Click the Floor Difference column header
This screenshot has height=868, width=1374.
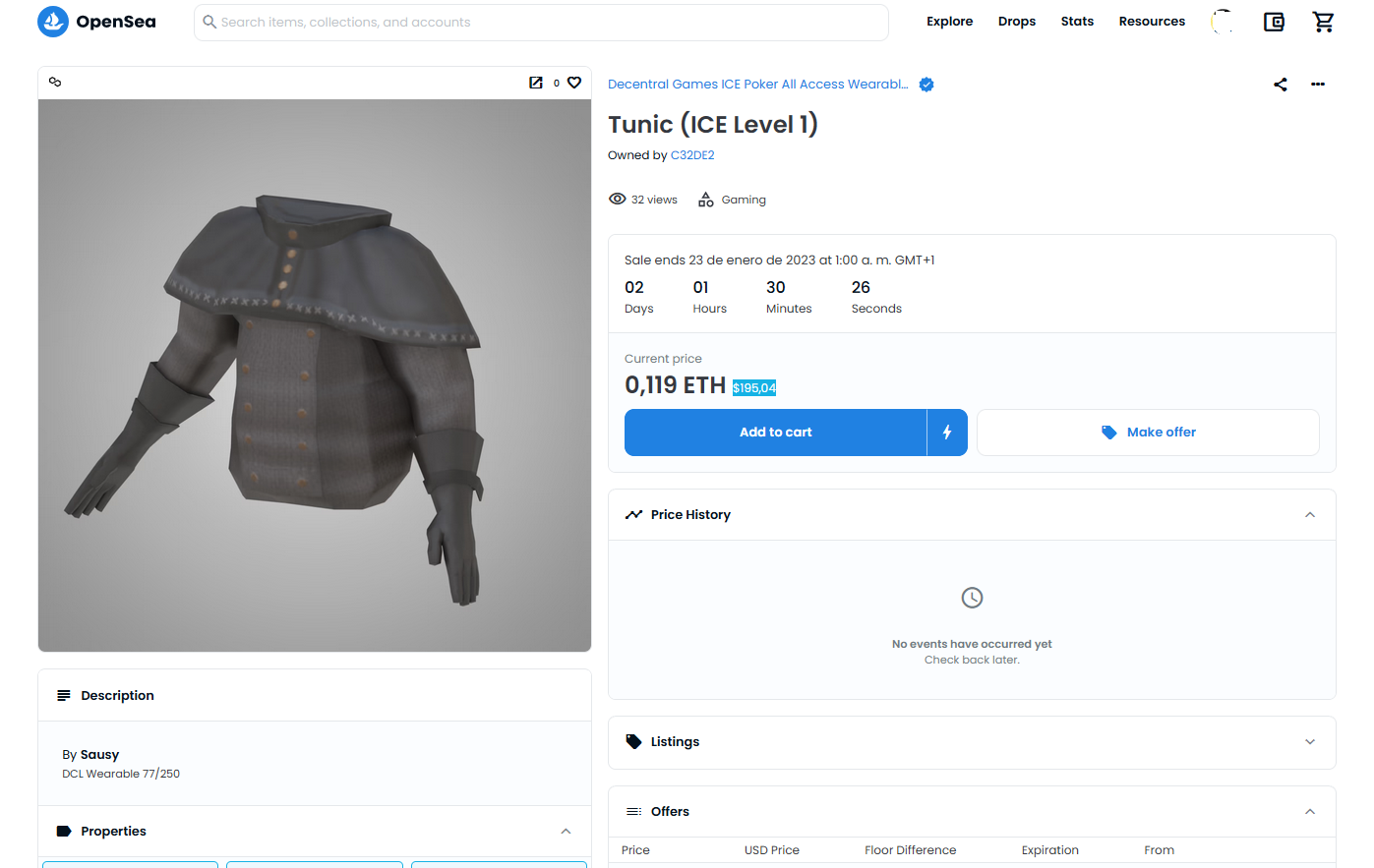pyautogui.click(x=910, y=850)
